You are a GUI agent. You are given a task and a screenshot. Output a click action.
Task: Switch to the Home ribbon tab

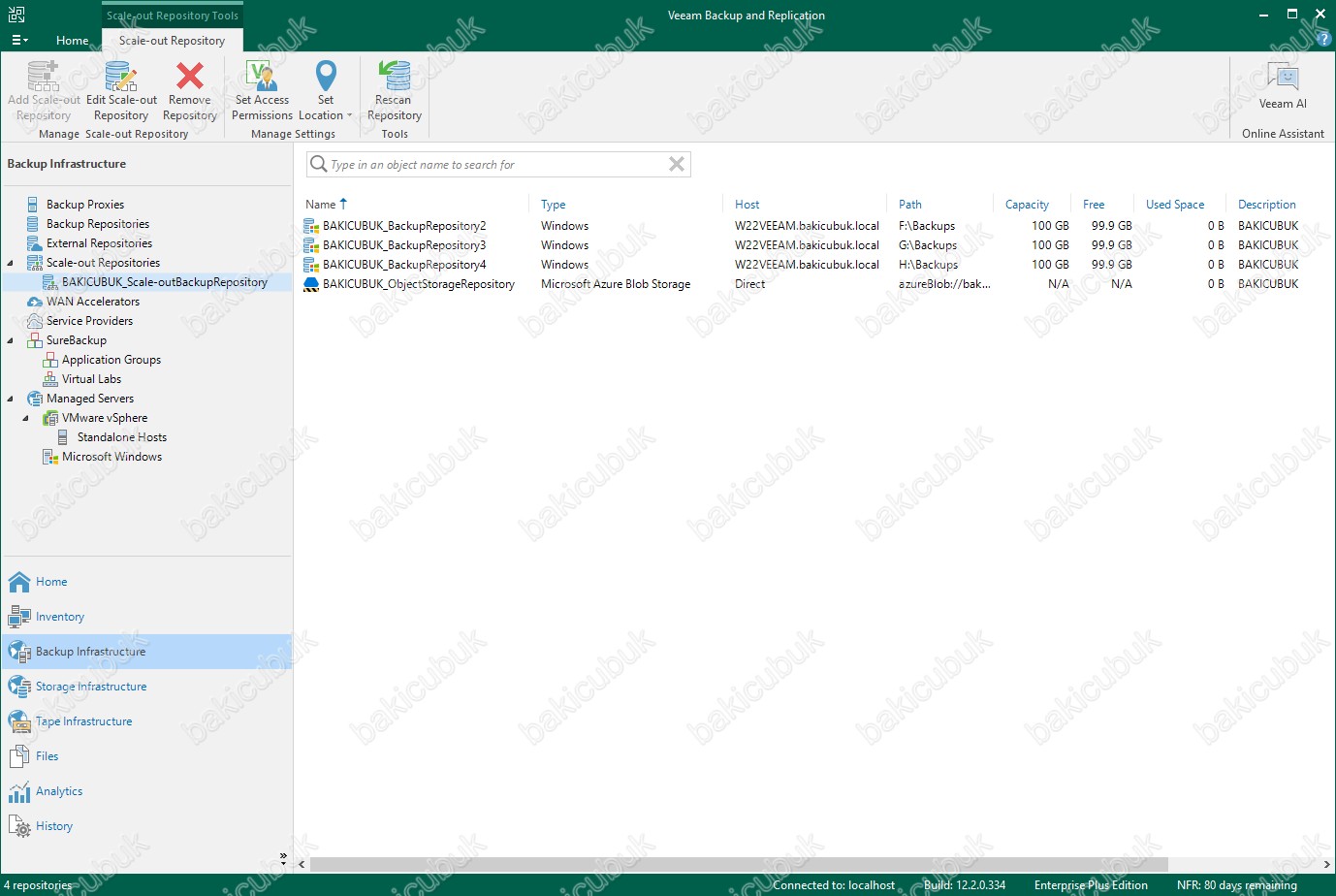click(73, 41)
